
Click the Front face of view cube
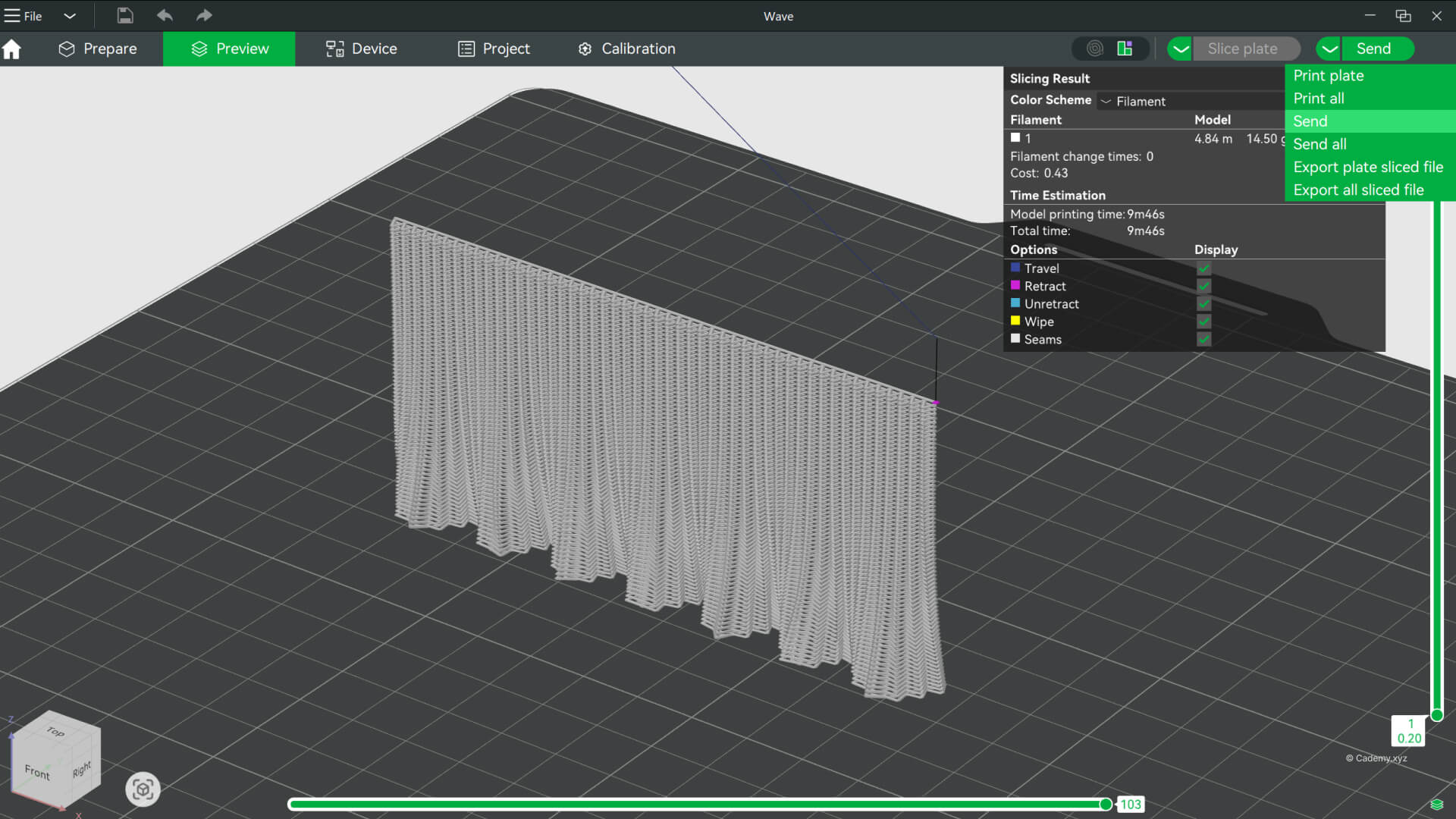(x=37, y=772)
